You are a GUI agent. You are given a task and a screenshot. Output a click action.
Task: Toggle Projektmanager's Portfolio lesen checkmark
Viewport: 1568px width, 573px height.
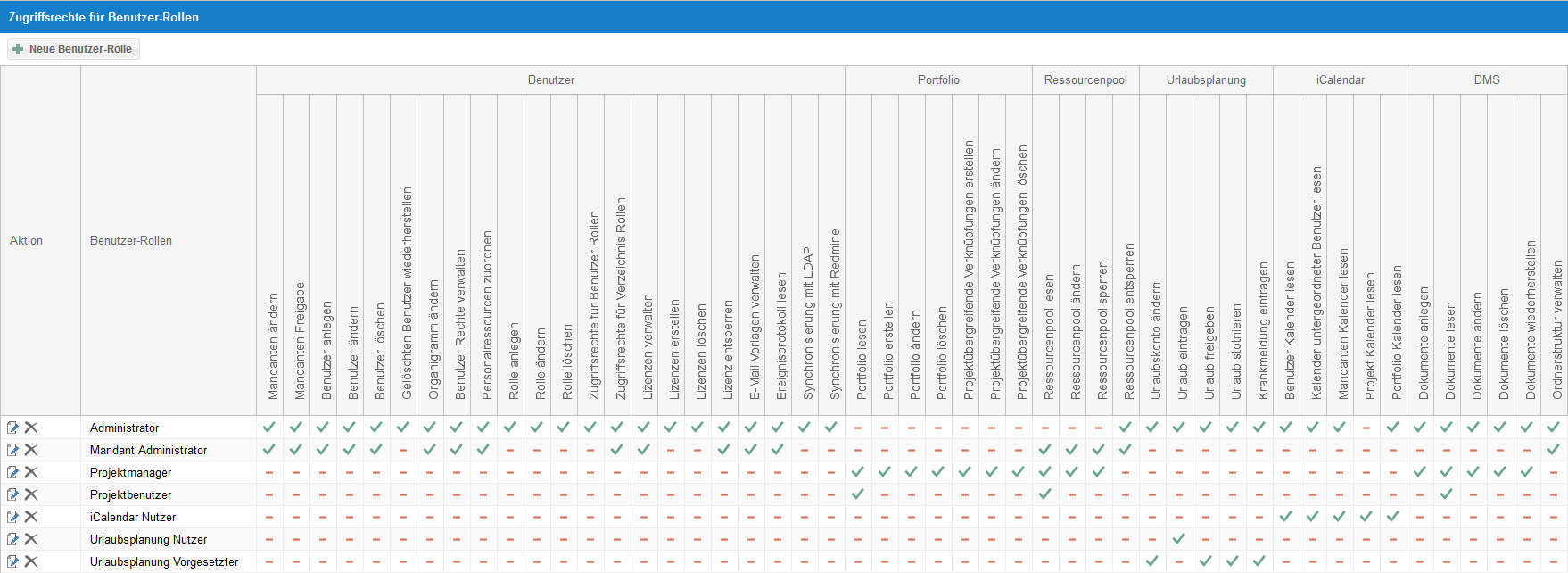[858, 472]
